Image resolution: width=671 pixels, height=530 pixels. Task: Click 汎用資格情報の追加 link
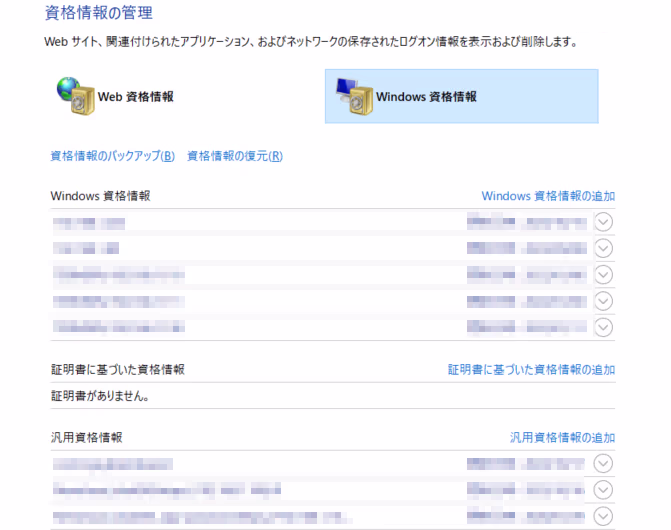pyautogui.click(x=562, y=438)
